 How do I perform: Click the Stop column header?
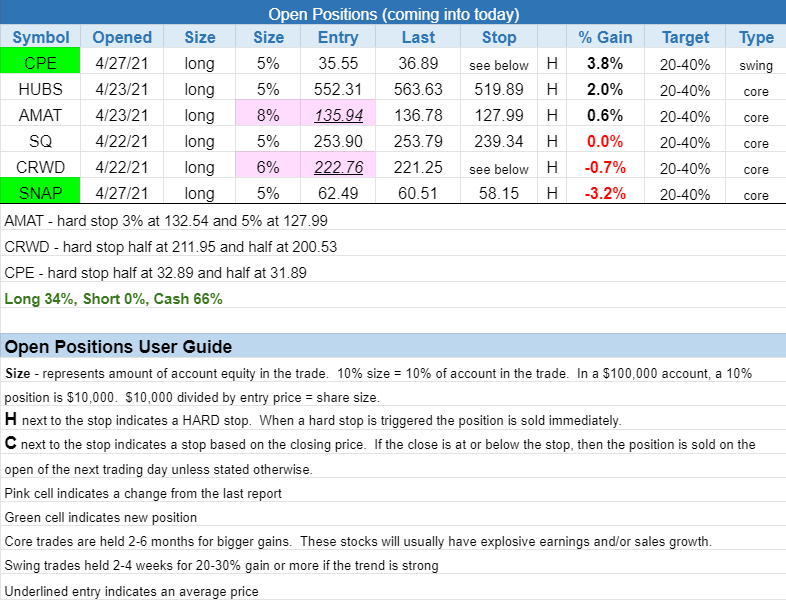(x=499, y=37)
